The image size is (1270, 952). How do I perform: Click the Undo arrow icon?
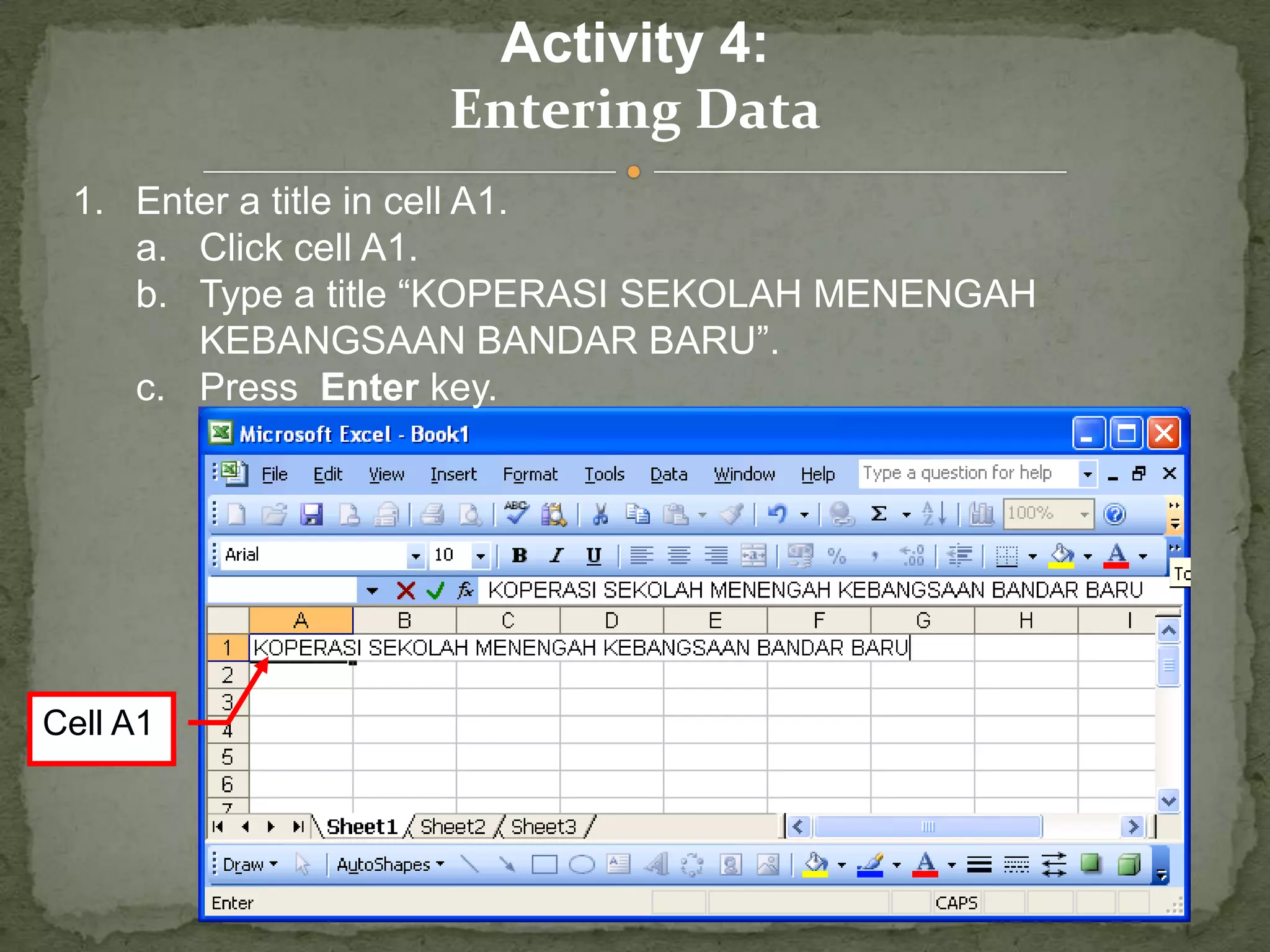tap(778, 514)
